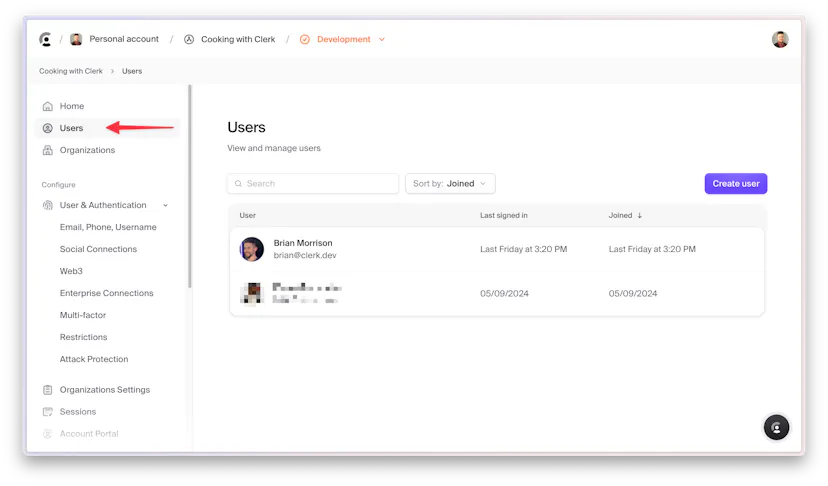The width and height of the screenshot is (828, 486).
Task: Click Cooking with Clerk in top bar
Action: point(238,40)
